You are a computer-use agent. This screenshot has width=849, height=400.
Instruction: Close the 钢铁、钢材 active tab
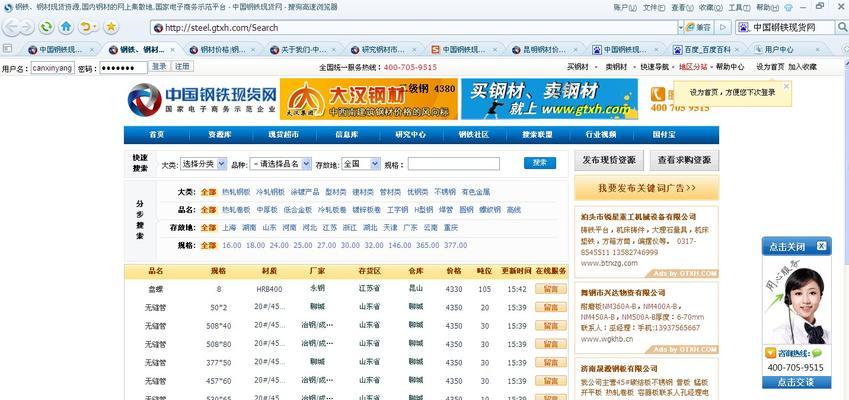pos(173,50)
